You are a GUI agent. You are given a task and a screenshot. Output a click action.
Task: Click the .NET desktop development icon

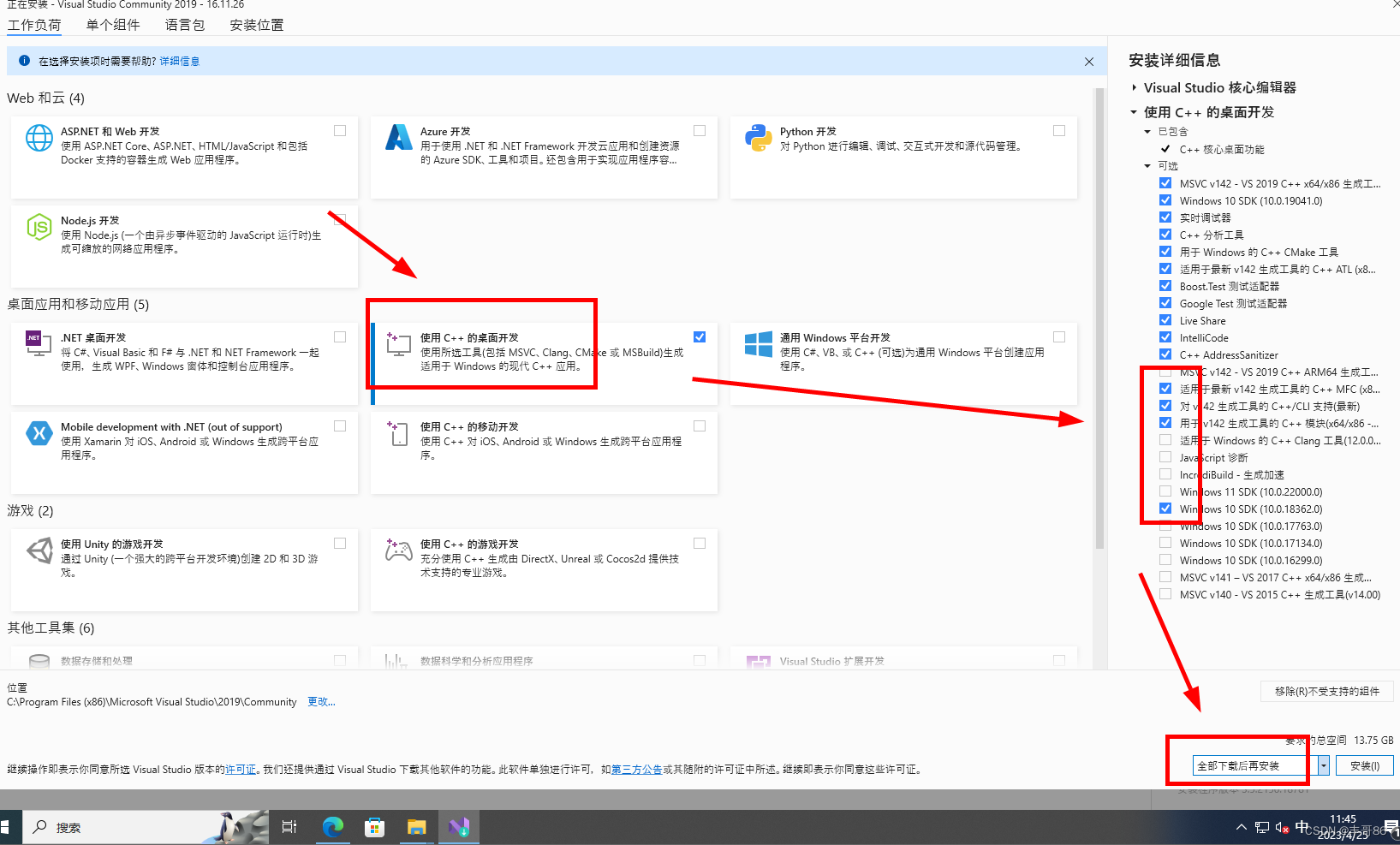[x=39, y=343]
